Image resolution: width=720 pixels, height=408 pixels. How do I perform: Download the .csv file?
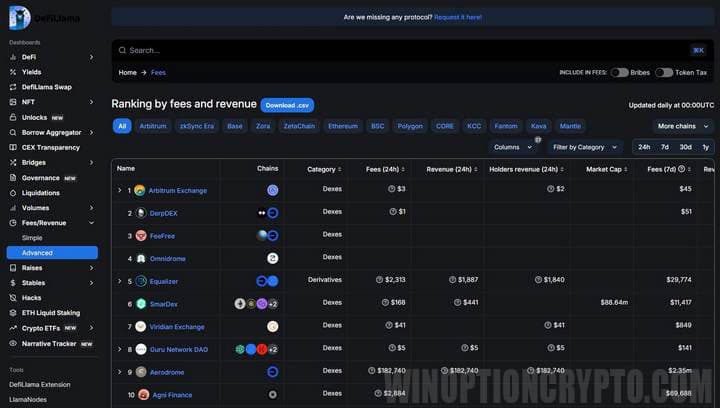click(x=287, y=105)
